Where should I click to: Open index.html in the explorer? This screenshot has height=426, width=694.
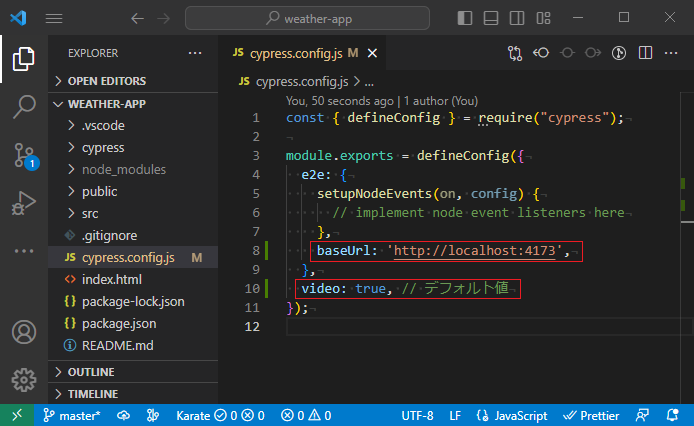[133, 279]
